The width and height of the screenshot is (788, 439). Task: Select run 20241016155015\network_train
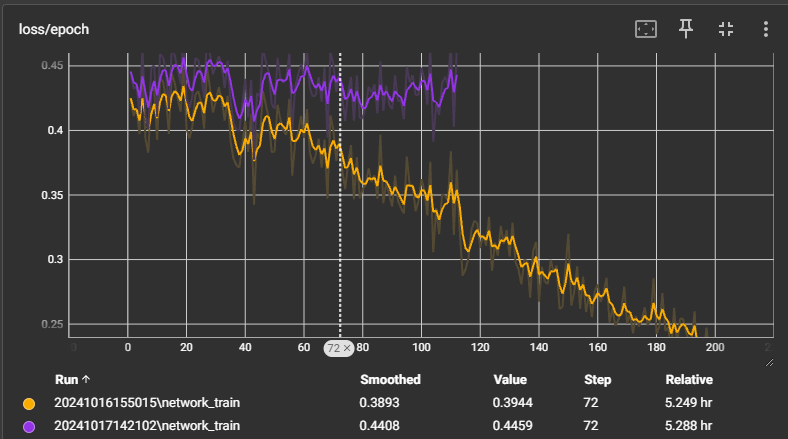tap(147, 403)
